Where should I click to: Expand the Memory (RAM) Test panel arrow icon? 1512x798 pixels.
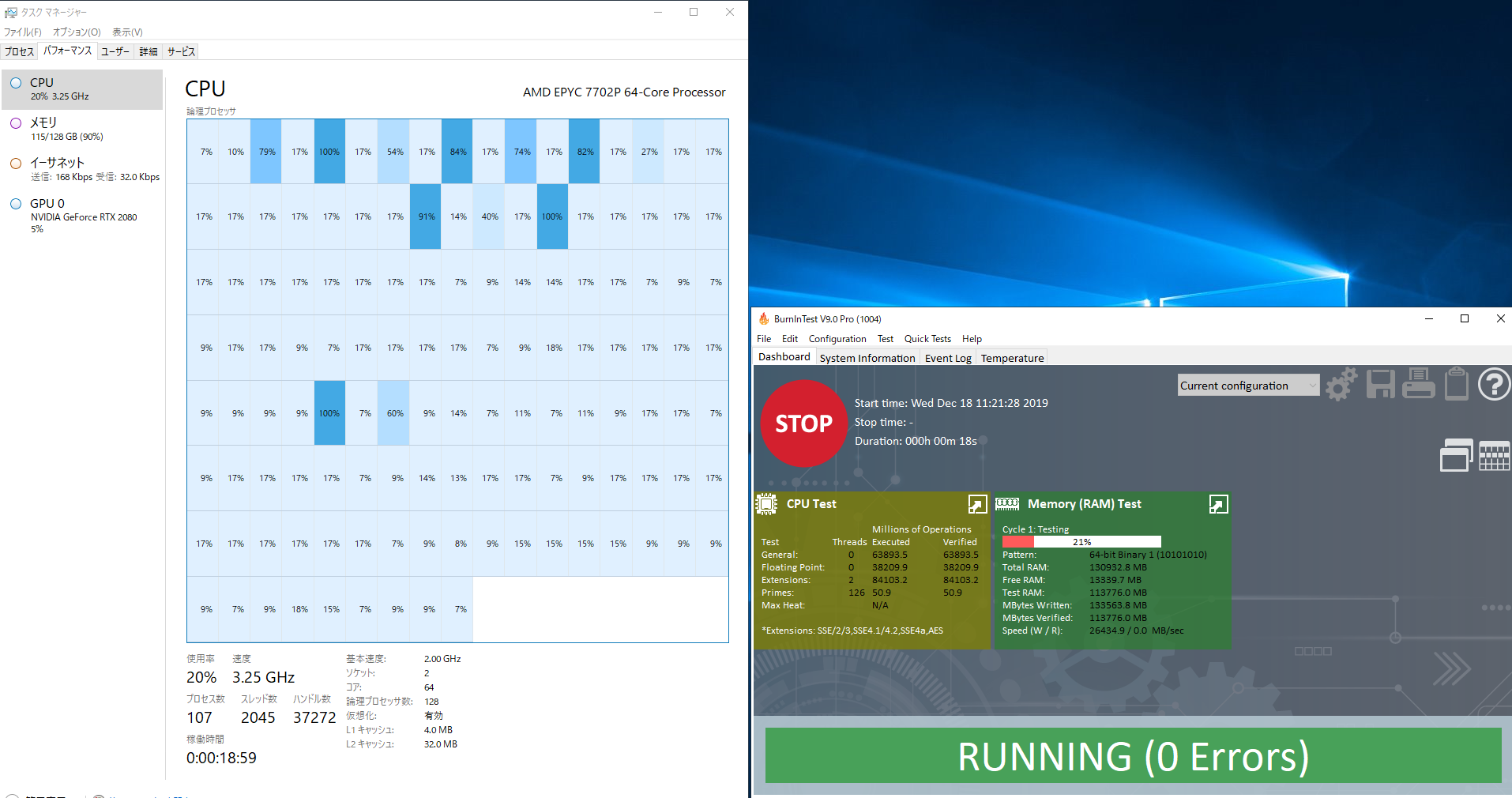tap(1218, 504)
